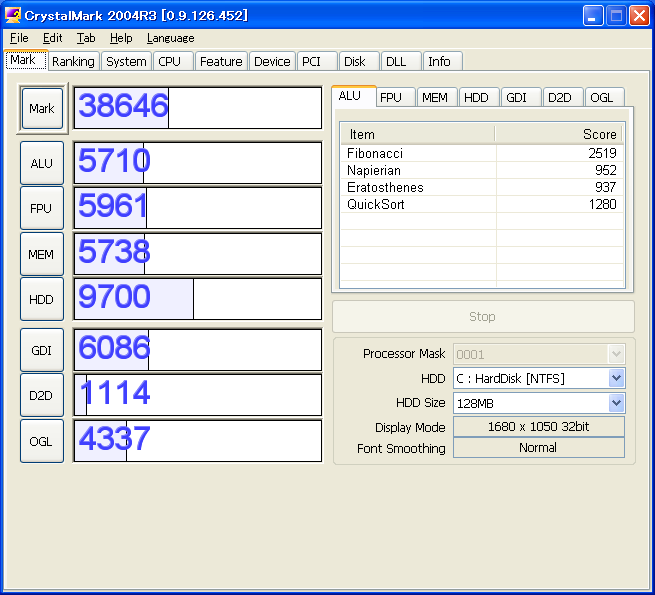This screenshot has height=595, width=655.
Task: Open the File menu
Action: (x=19, y=38)
